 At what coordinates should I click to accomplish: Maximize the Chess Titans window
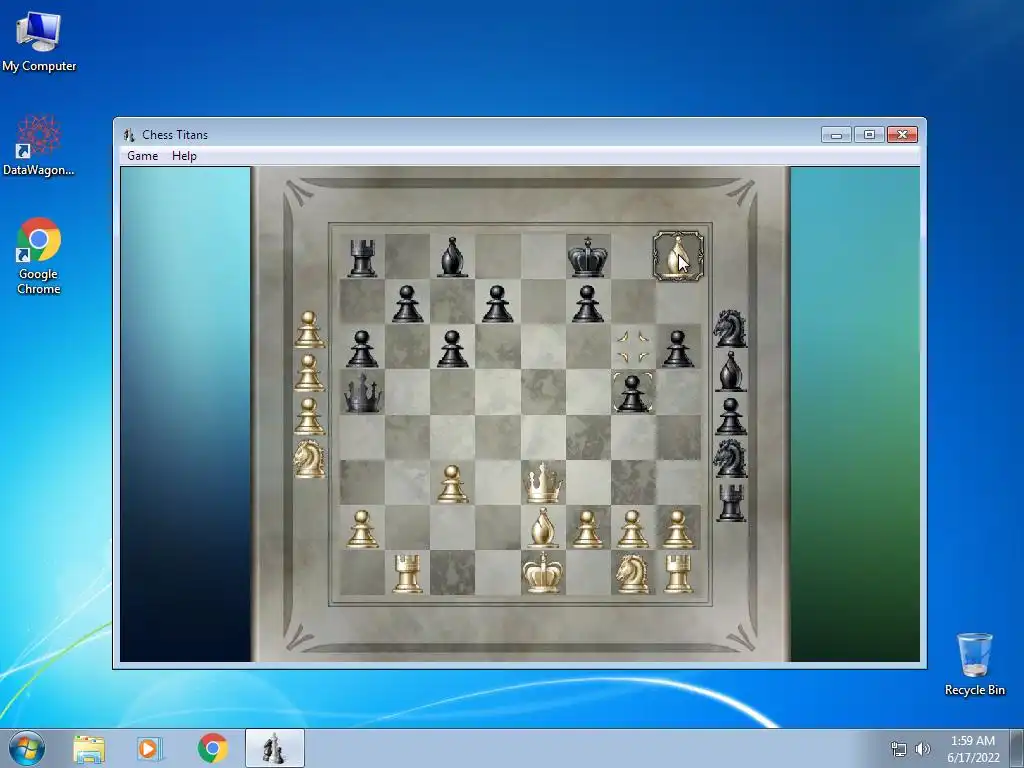click(869, 135)
